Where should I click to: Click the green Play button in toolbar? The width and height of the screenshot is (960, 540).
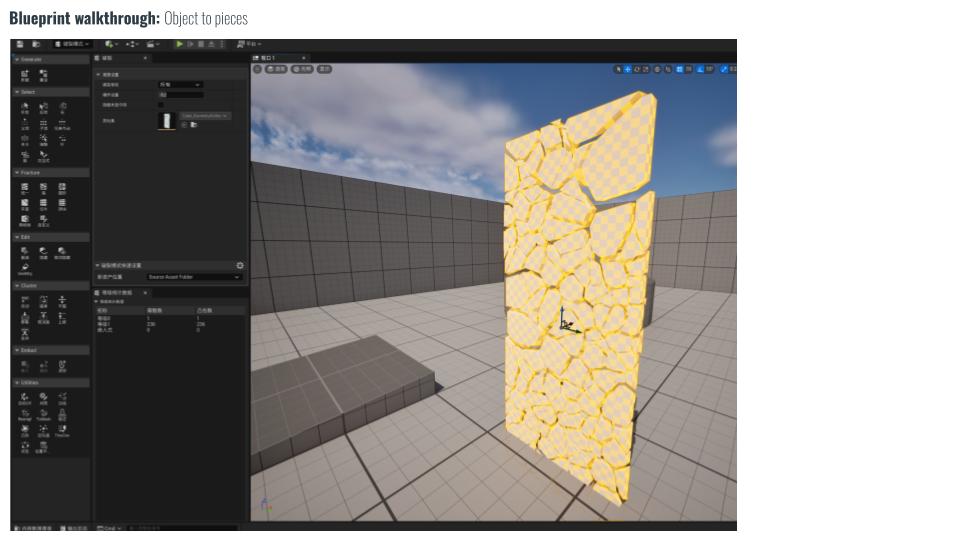click(x=180, y=44)
